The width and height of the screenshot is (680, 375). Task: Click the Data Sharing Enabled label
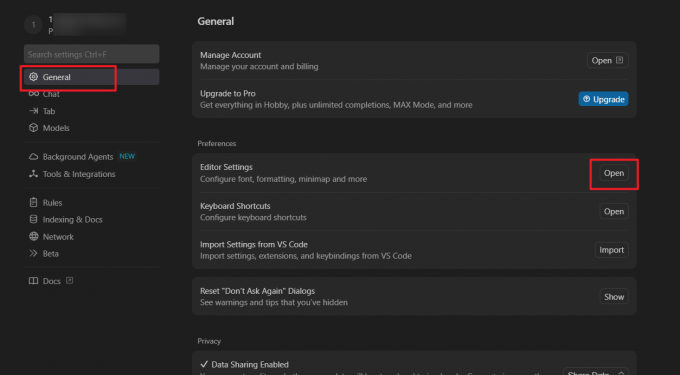[x=250, y=365]
